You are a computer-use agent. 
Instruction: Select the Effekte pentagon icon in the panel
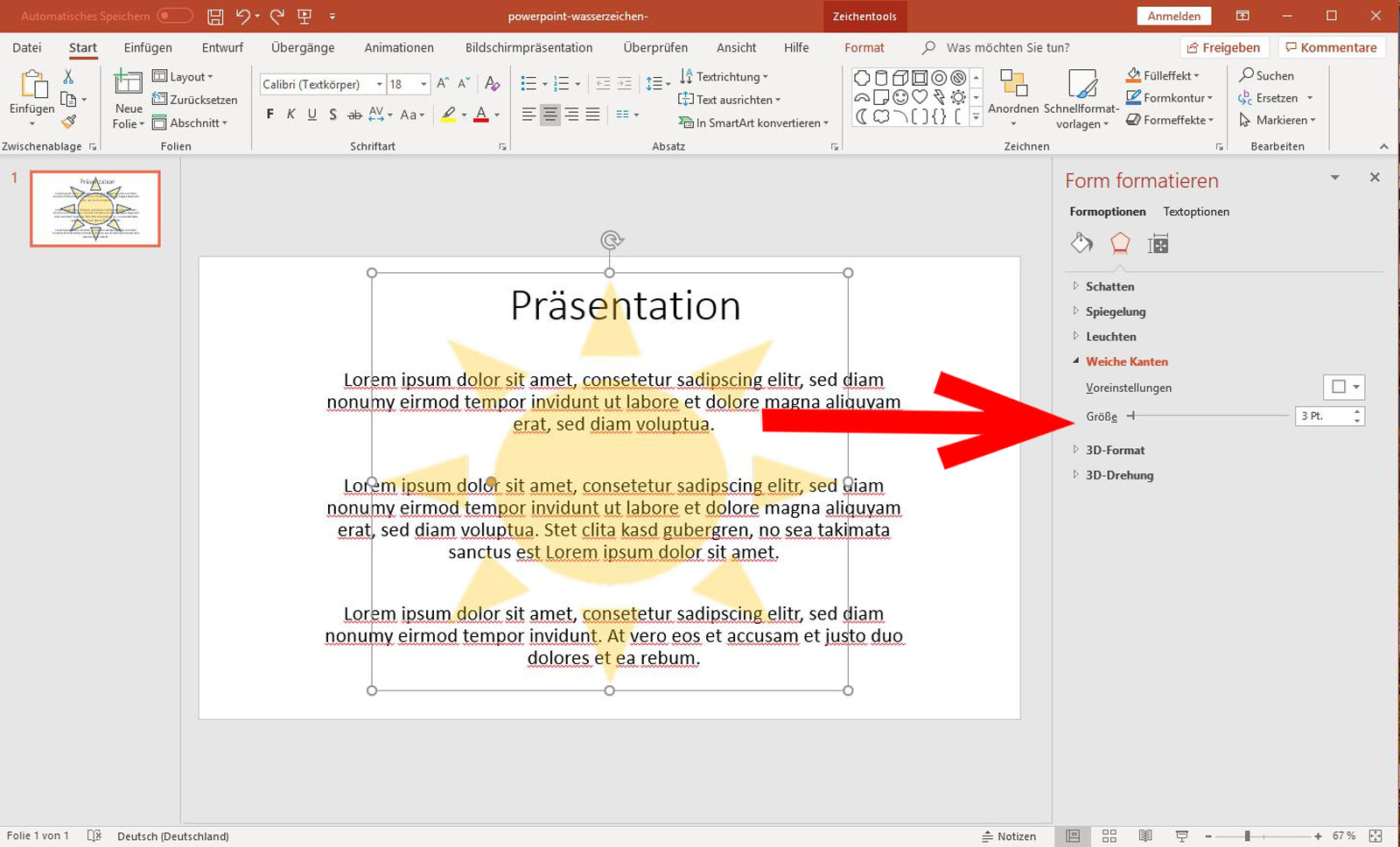pos(1121,244)
